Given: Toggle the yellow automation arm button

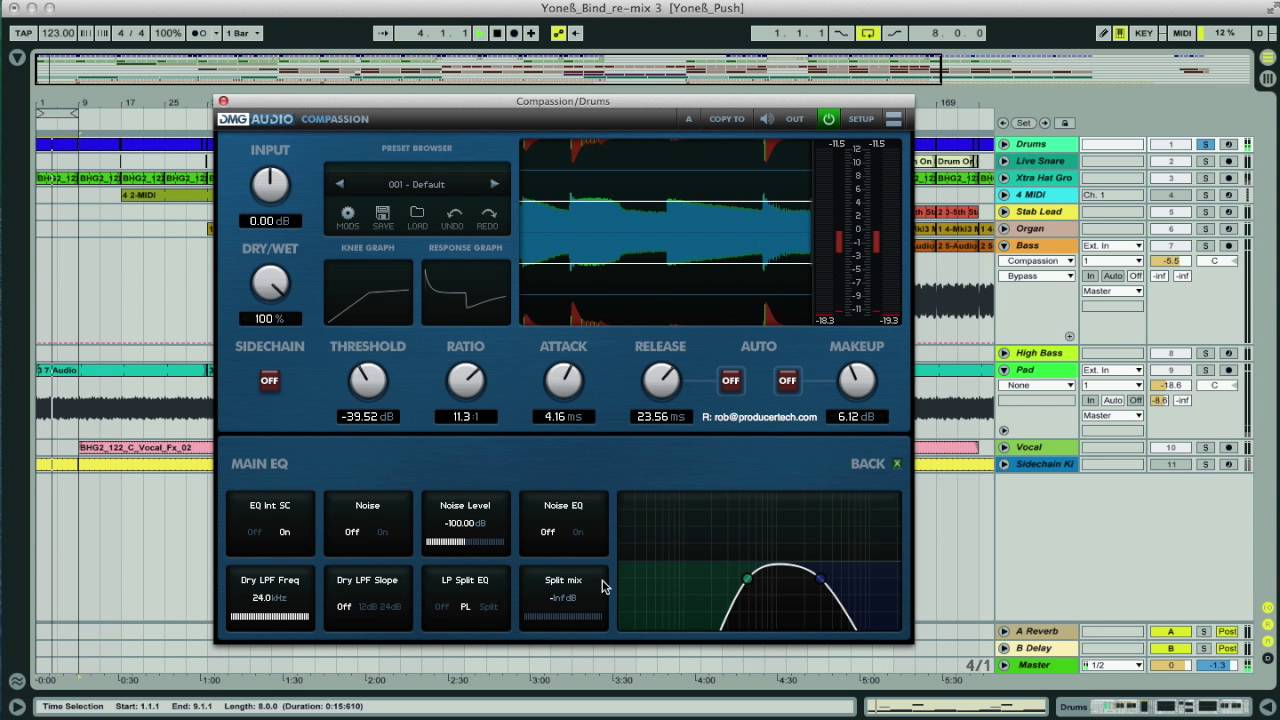Looking at the screenshot, I should pyautogui.click(x=558, y=33).
